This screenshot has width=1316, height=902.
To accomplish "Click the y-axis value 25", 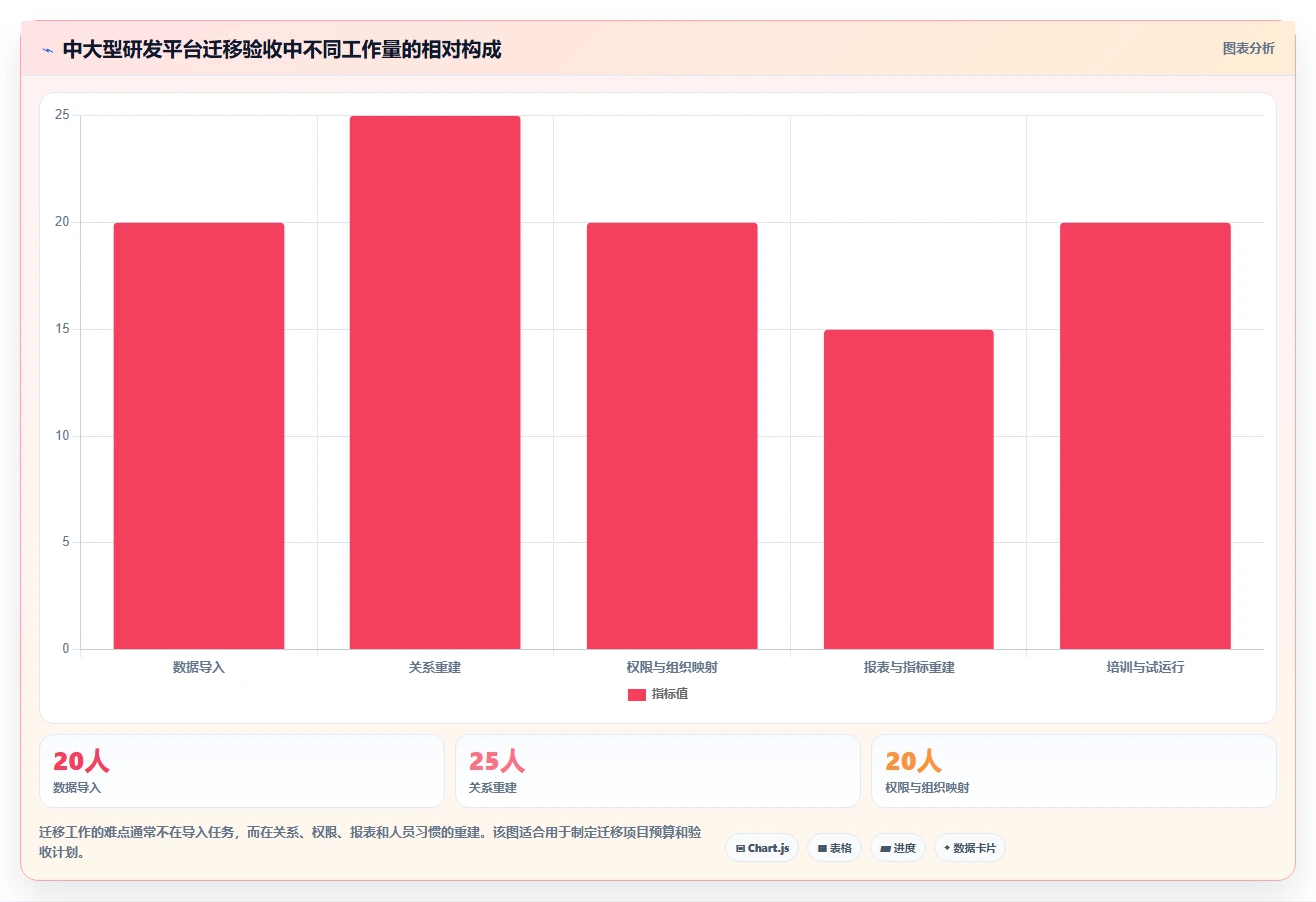I will click(x=62, y=115).
